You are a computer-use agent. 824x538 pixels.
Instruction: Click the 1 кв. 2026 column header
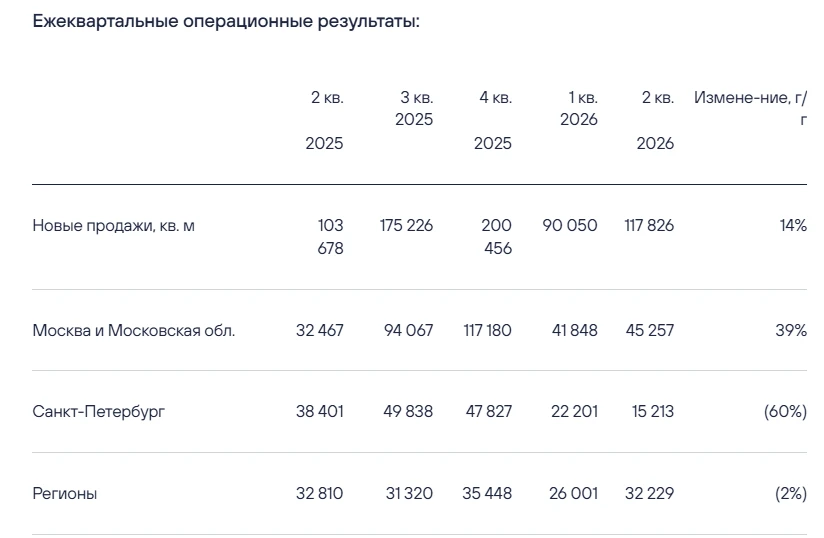click(579, 108)
